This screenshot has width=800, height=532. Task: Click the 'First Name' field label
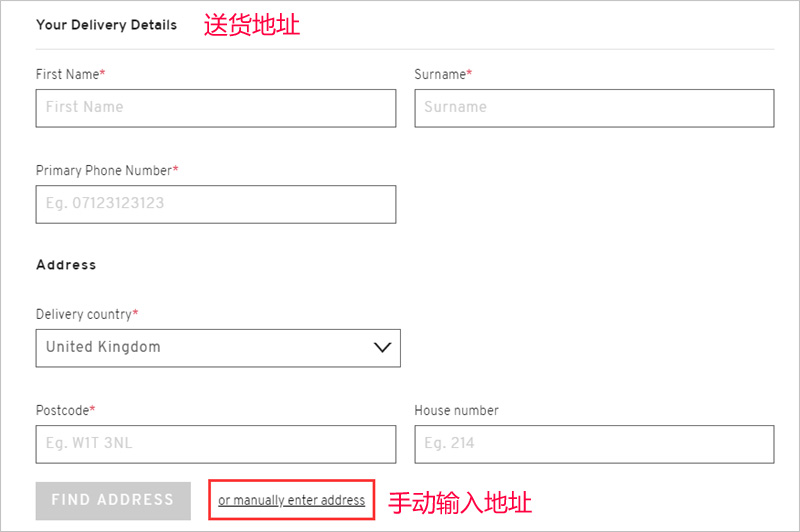tap(67, 74)
